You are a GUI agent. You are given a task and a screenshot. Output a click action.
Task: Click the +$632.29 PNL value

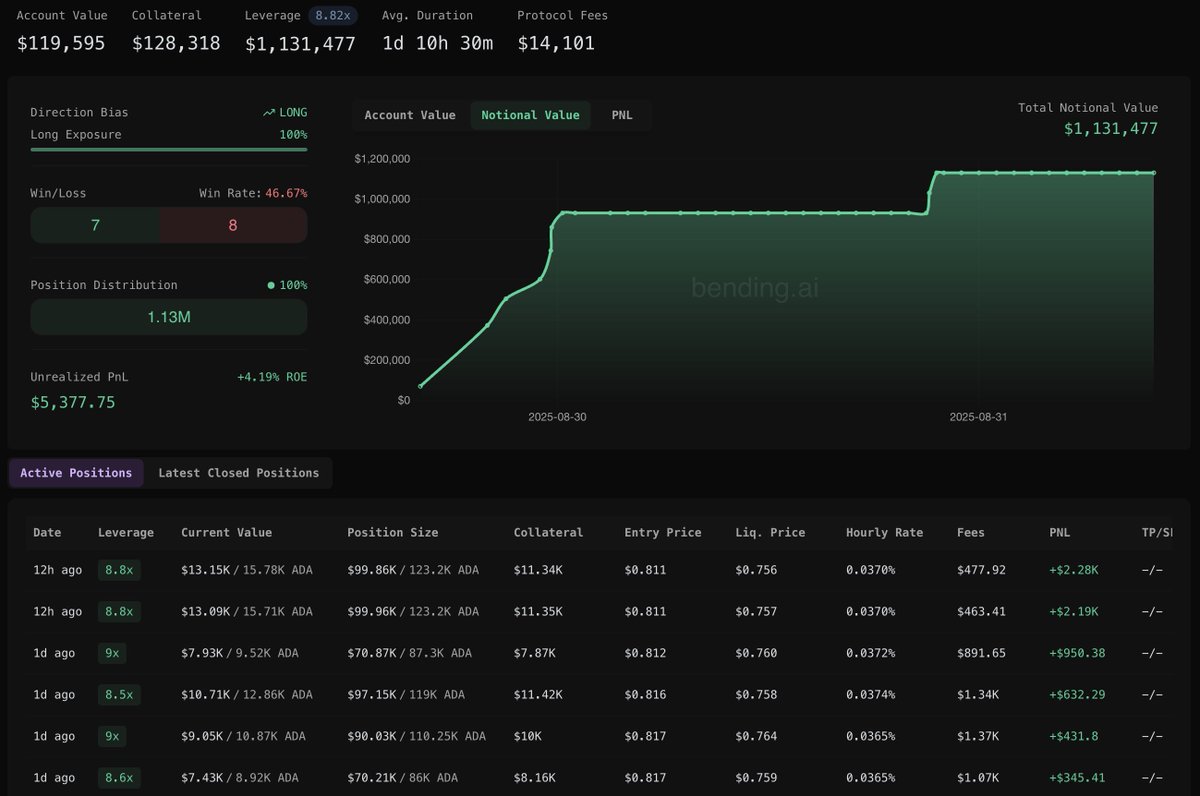(x=1079, y=694)
